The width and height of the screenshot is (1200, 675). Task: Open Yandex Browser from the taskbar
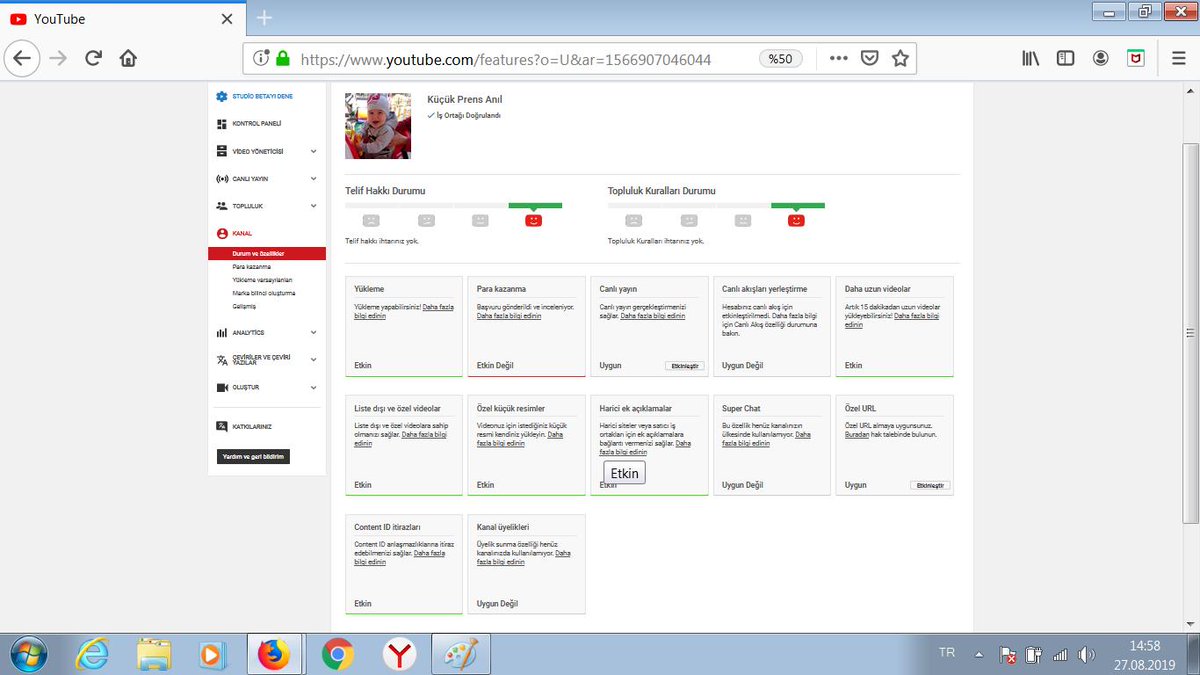tap(400, 654)
